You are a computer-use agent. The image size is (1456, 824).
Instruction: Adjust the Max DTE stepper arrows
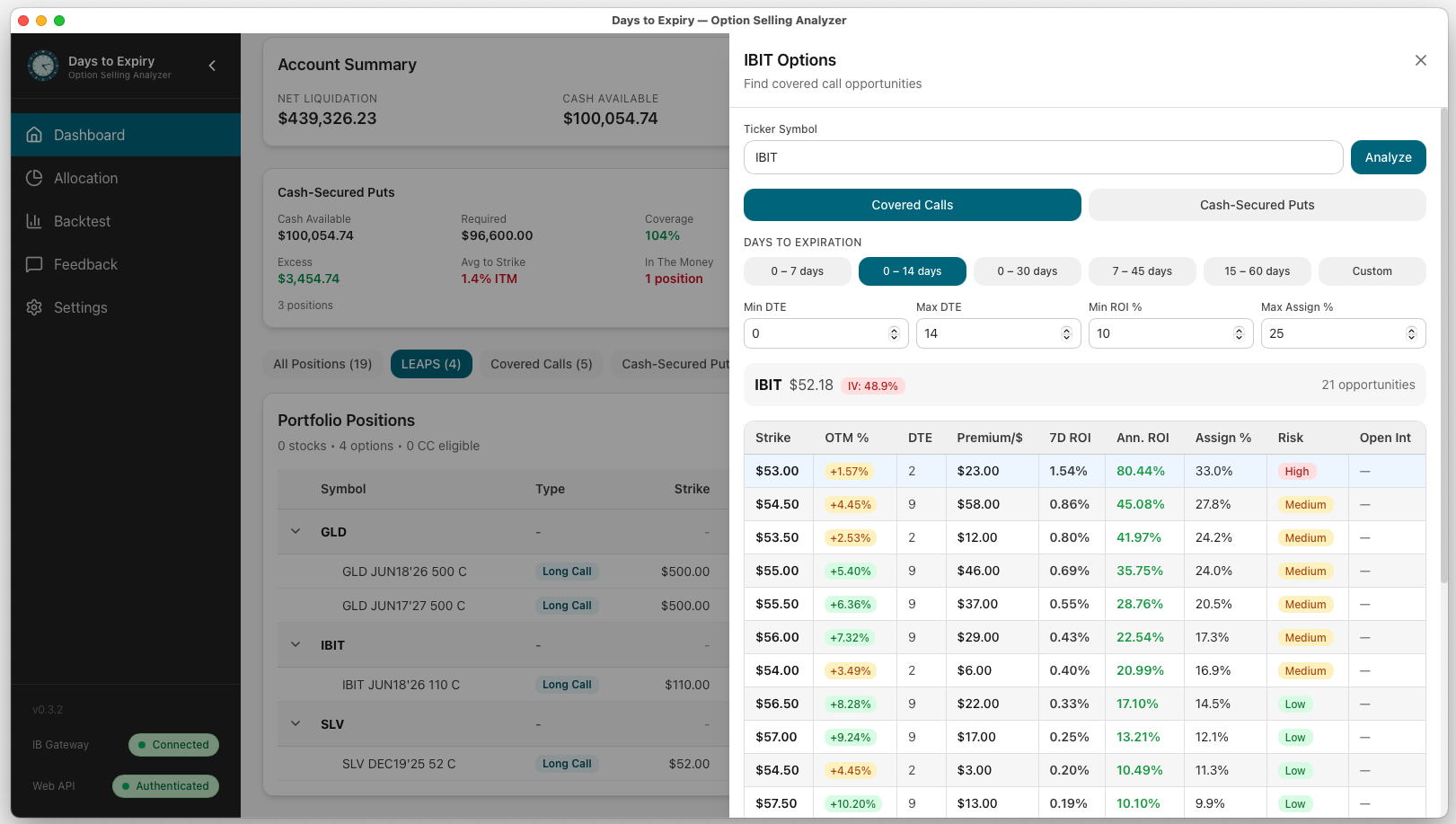[x=1066, y=333]
